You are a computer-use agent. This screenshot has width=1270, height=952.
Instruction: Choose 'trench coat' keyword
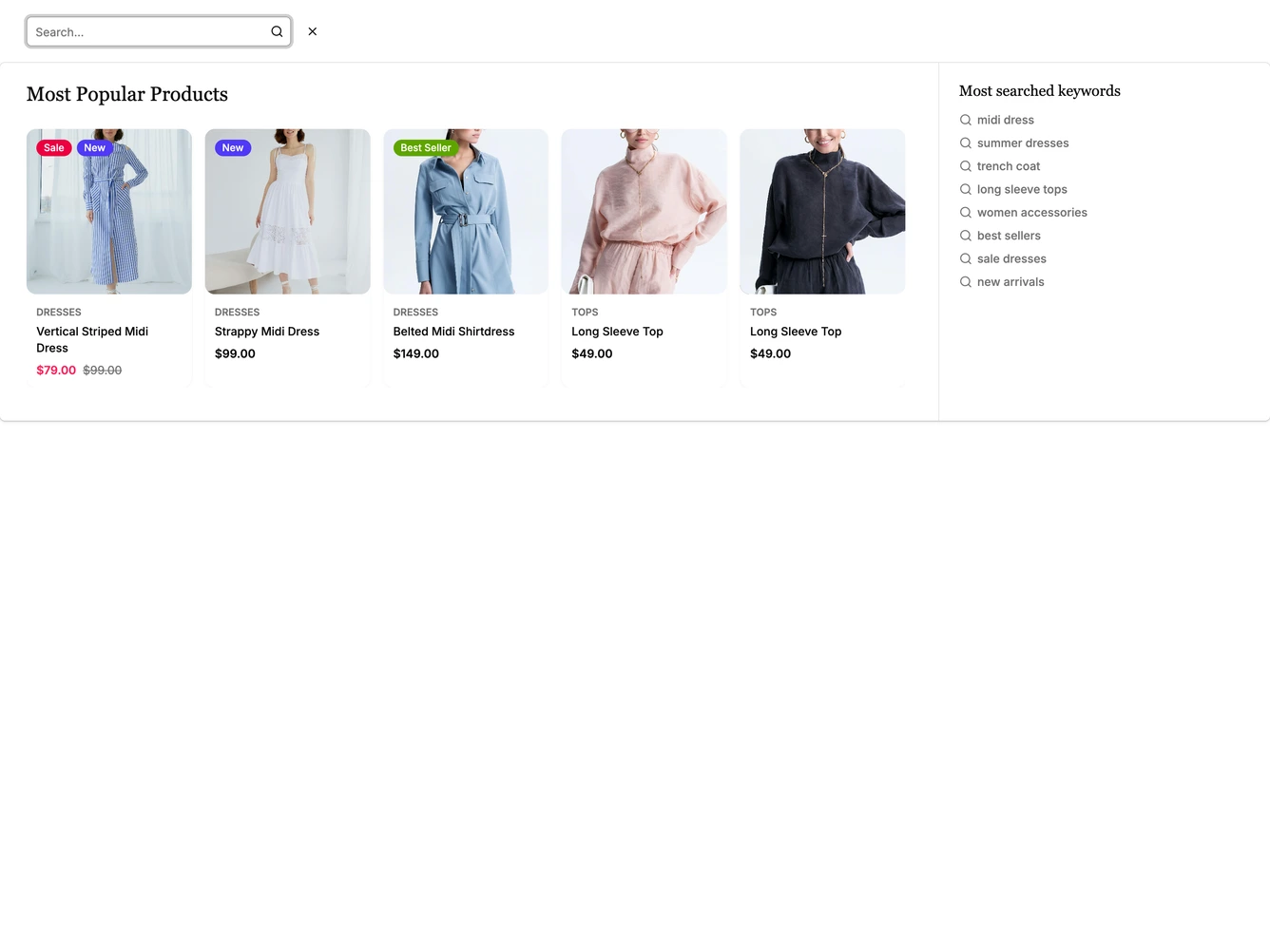pos(1009,166)
